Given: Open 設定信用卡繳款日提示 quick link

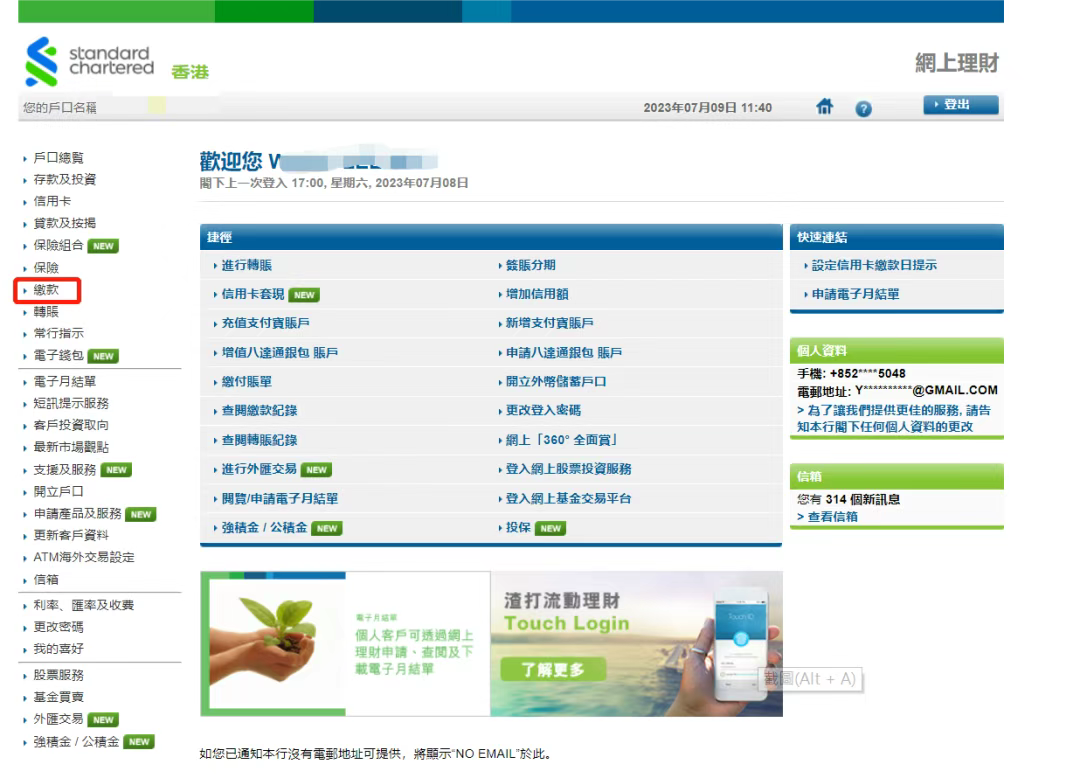Looking at the screenshot, I should 874,265.
